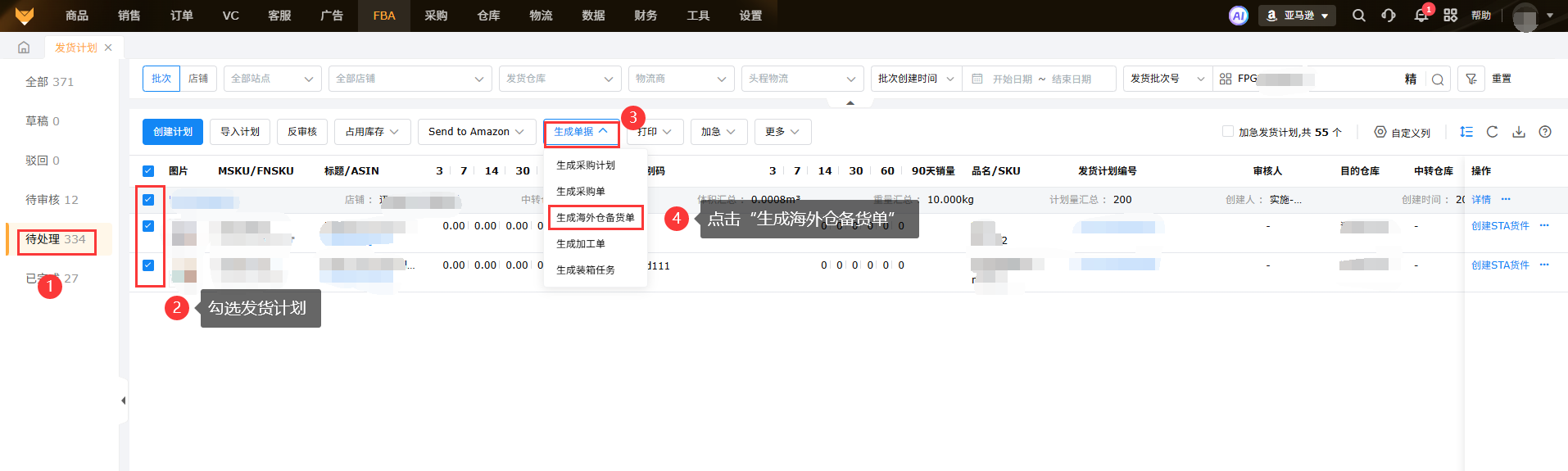
Task: Click the first 创建STA货件 link
Action: tap(1499, 226)
